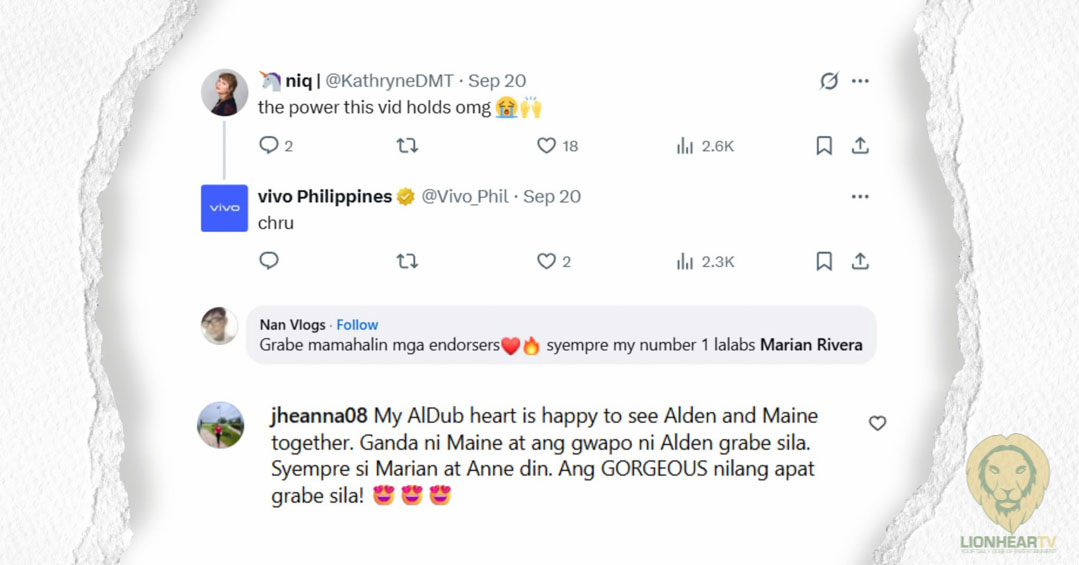This screenshot has height=565, width=1079.
Task: Open Grok icon on niq's tweet
Action: coord(829,81)
